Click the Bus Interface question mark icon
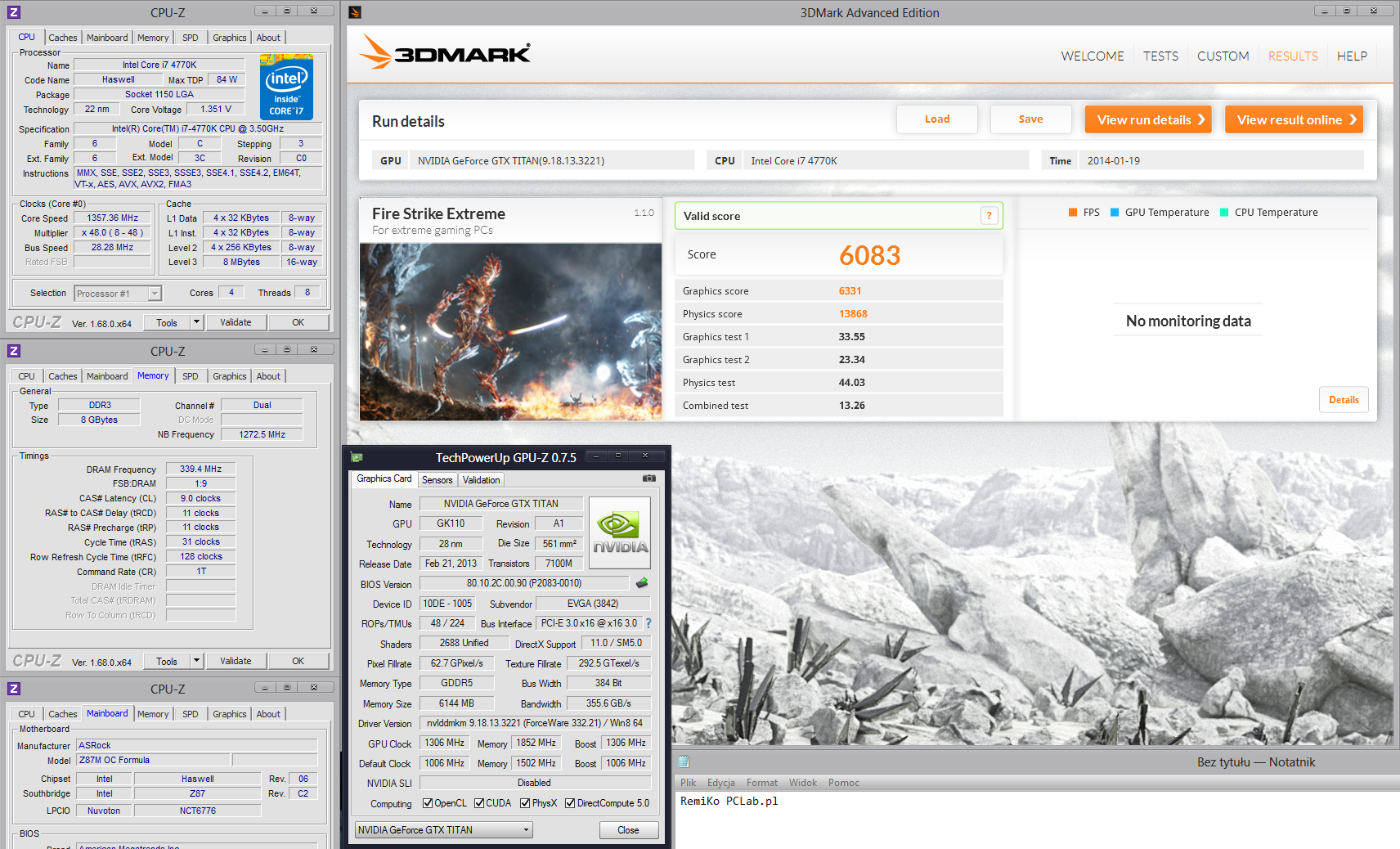The image size is (1400, 849). (x=648, y=623)
